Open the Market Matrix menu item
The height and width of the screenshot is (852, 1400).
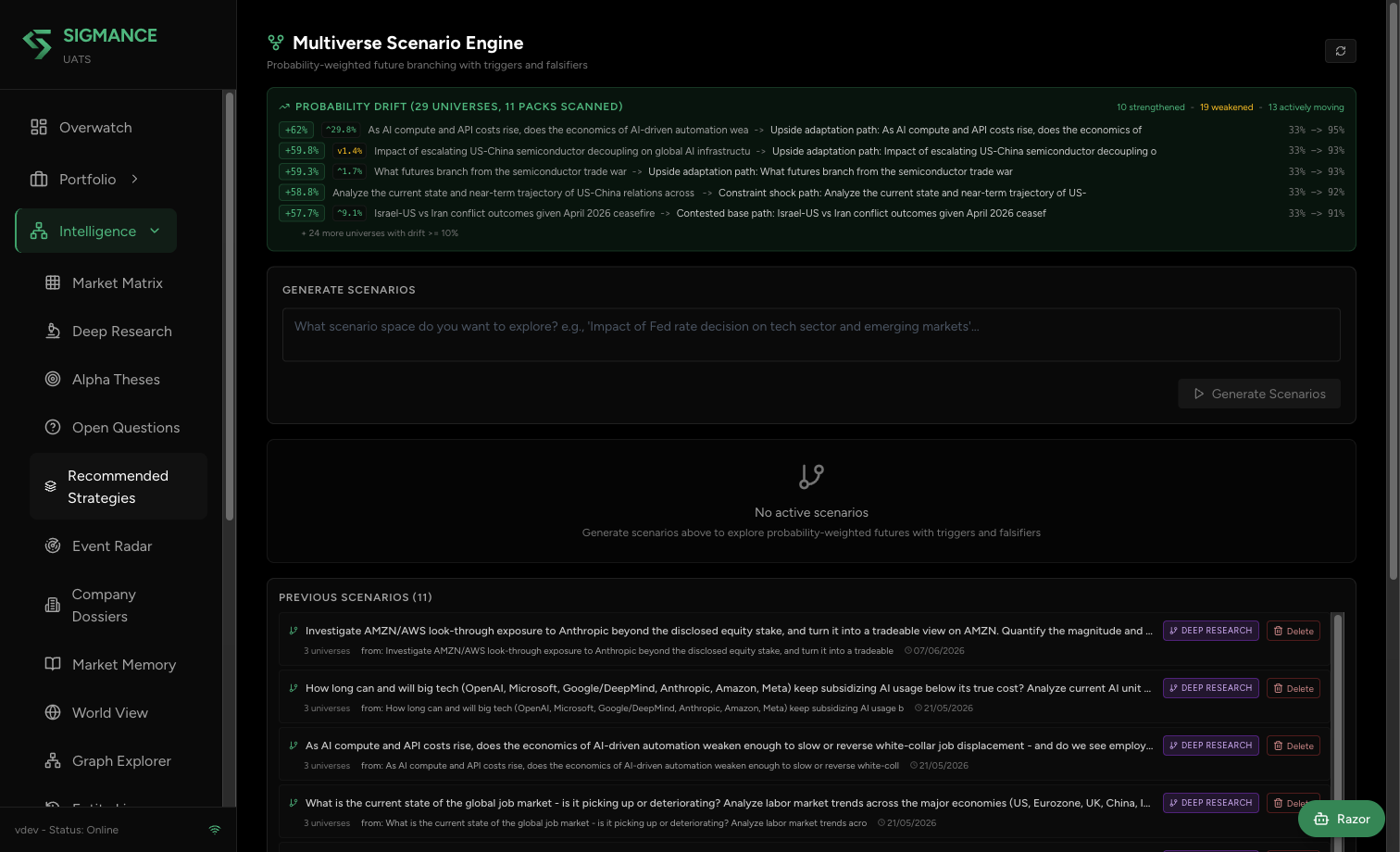[x=119, y=282]
